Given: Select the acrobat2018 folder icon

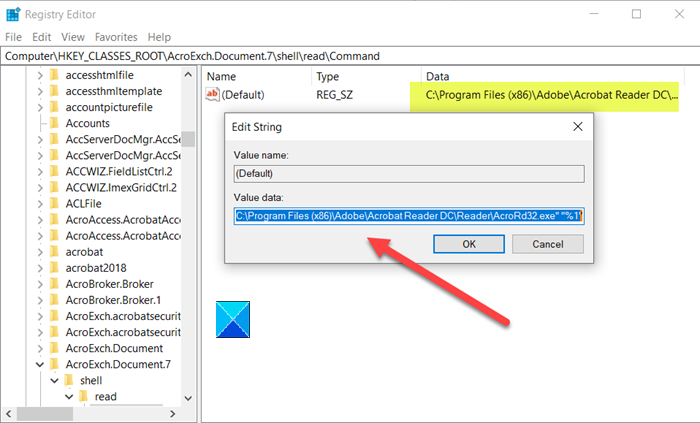Looking at the screenshot, I should (x=54, y=268).
